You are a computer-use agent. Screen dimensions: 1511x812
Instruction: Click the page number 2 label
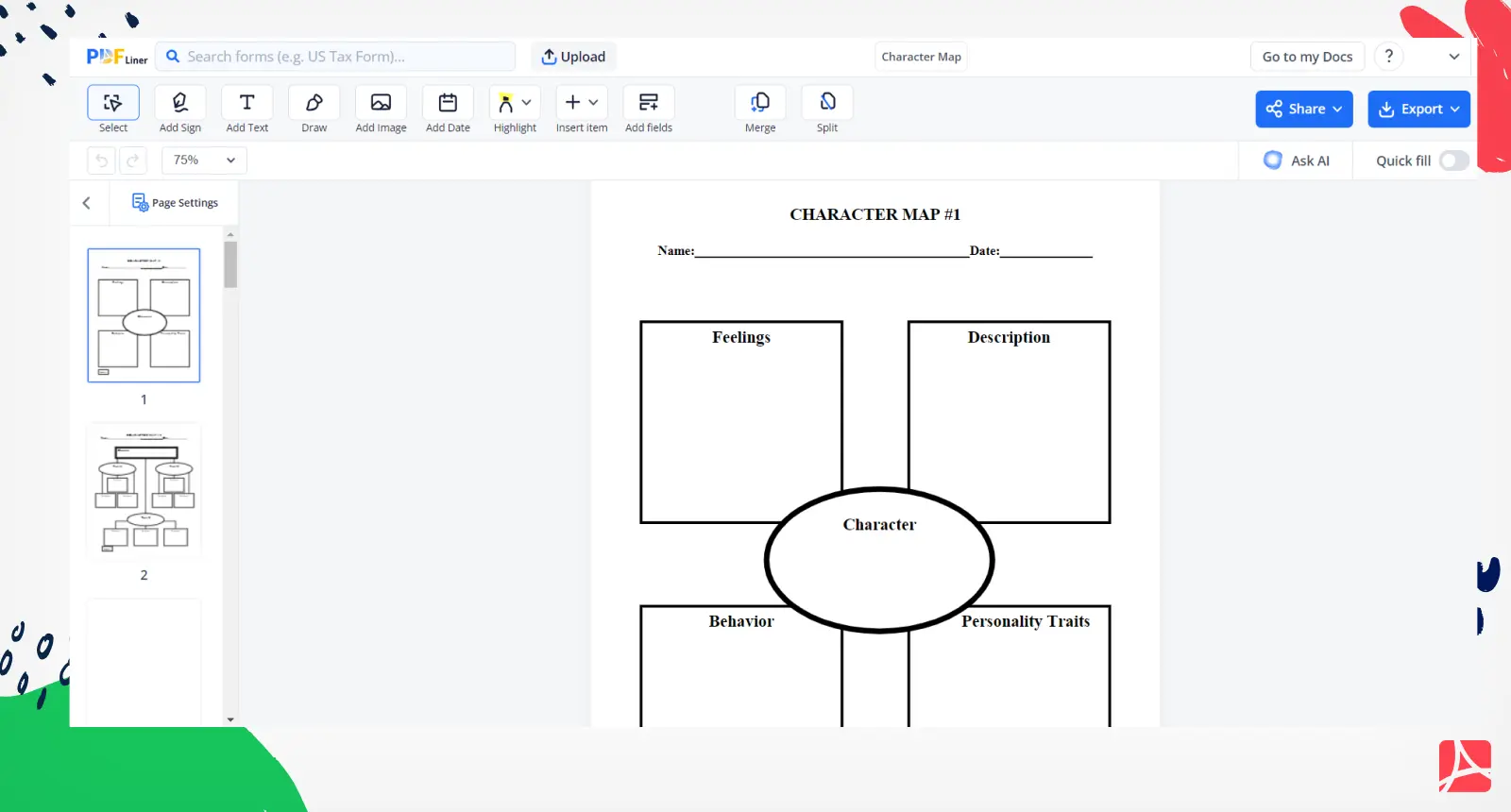click(144, 575)
